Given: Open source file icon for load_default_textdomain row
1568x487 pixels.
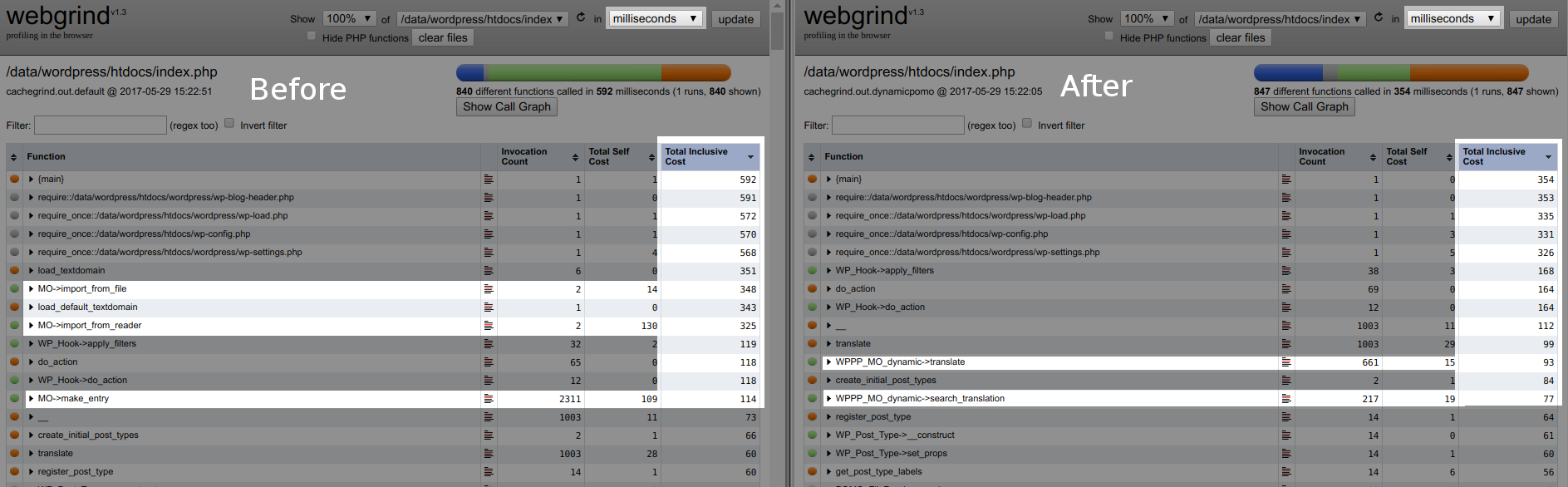Looking at the screenshot, I should tap(489, 307).
